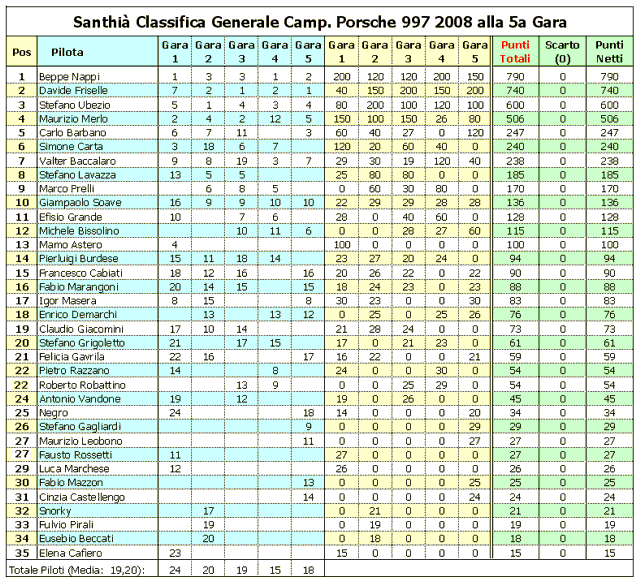Click Davide Friselle's Punti Totali value 740
The image size is (640, 582).
pyautogui.click(x=515, y=91)
